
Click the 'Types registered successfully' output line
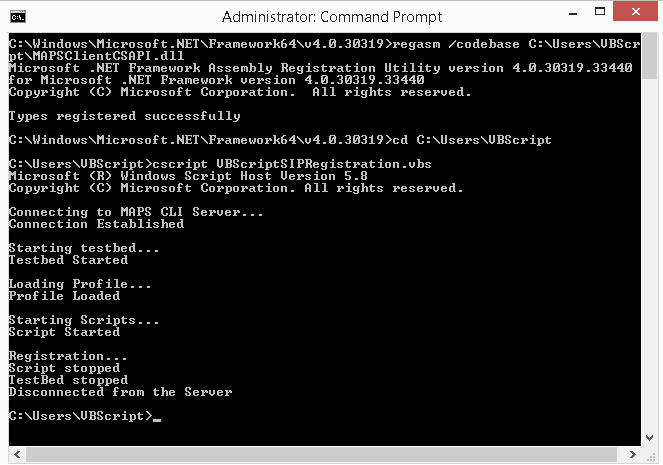(x=125, y=116)
